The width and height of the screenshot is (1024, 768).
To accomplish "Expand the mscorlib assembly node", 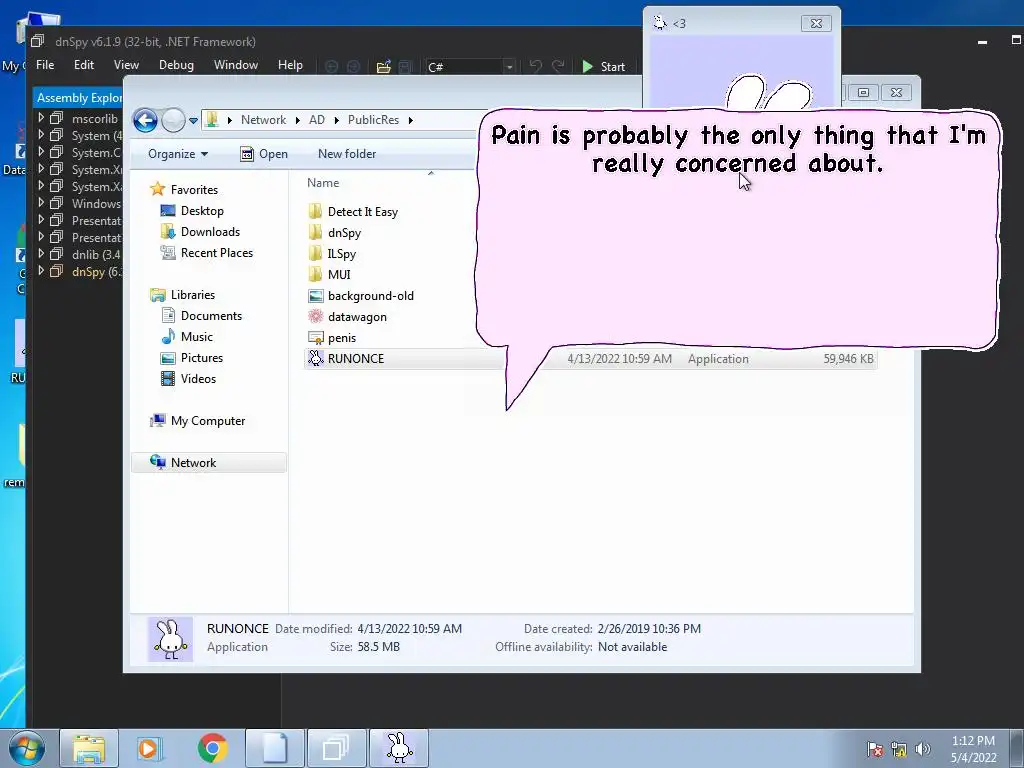I will pos(41,118).
